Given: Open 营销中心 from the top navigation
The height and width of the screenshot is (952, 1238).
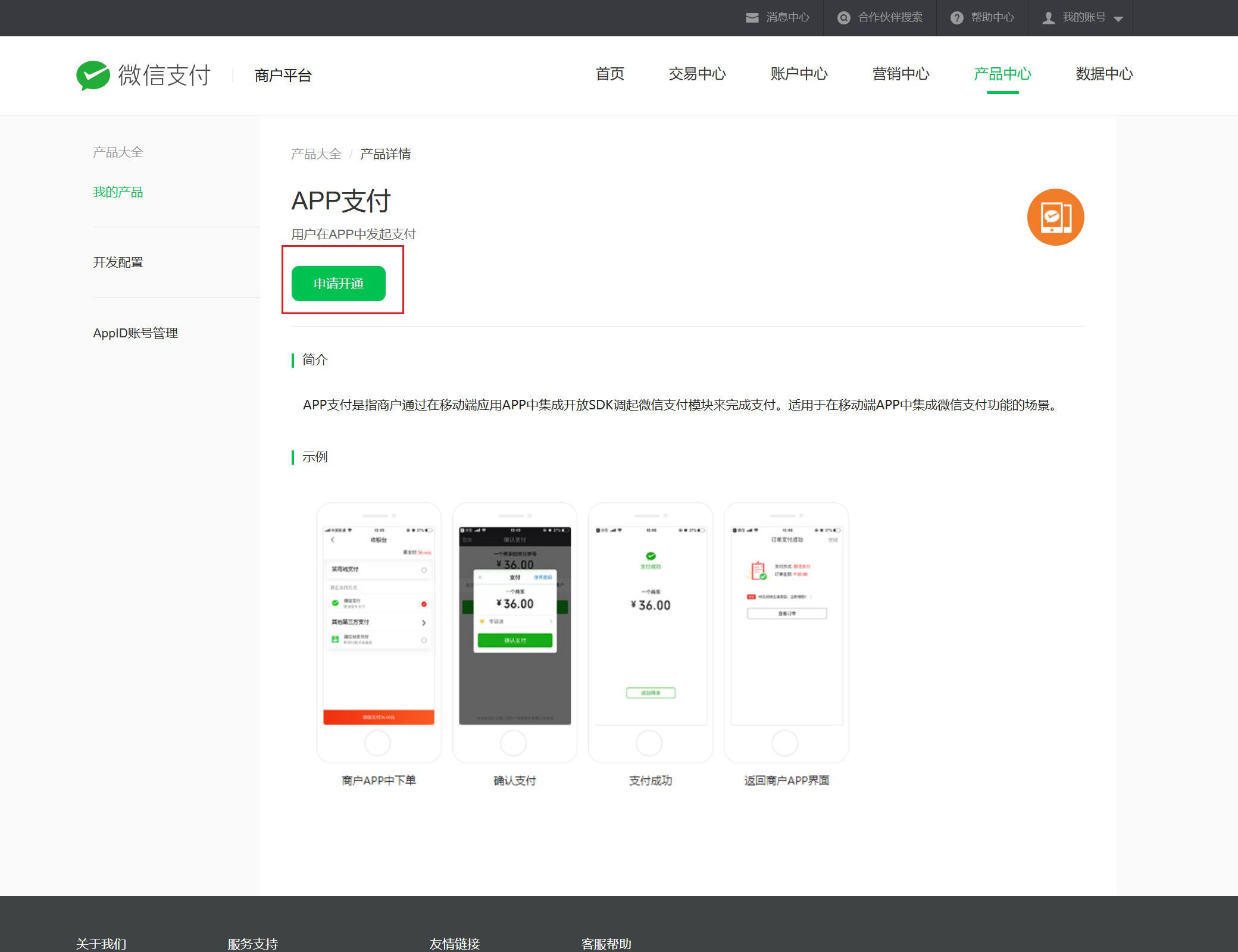Looking at the screenshot, I should [x=901, y=74].
